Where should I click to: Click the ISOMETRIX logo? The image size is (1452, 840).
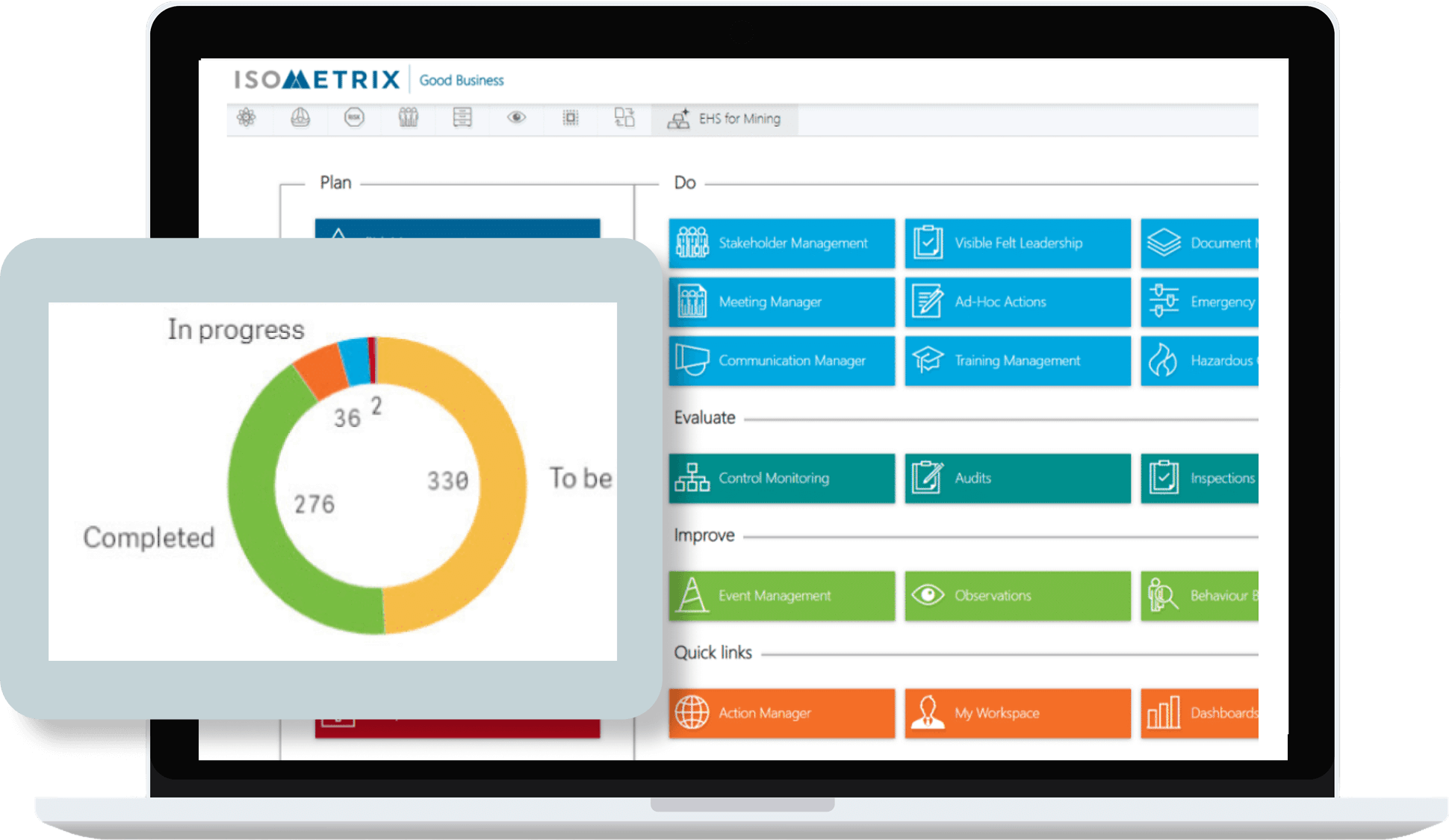(317, 79)
